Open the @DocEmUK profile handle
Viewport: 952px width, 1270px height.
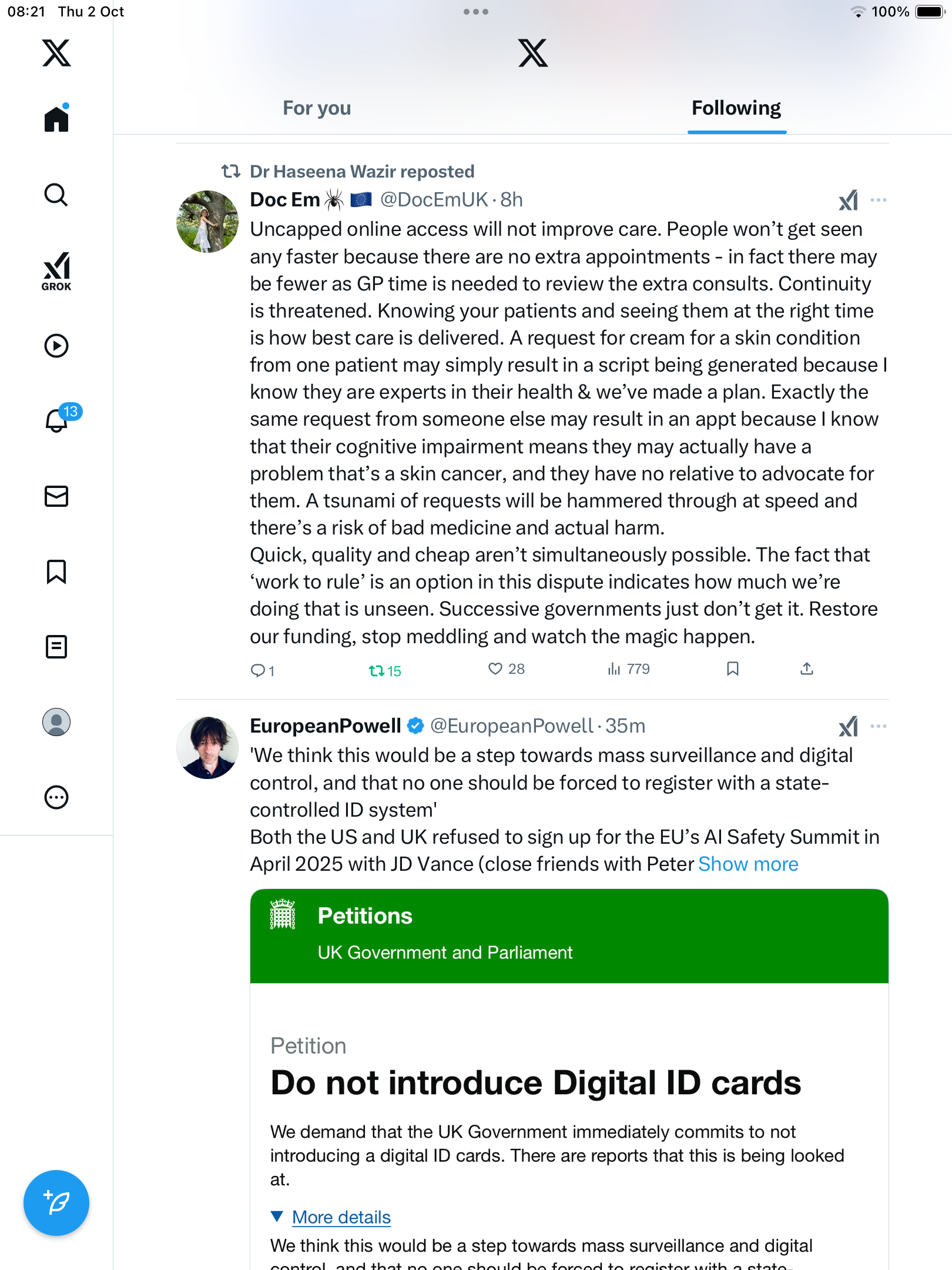tap(434, 200)
